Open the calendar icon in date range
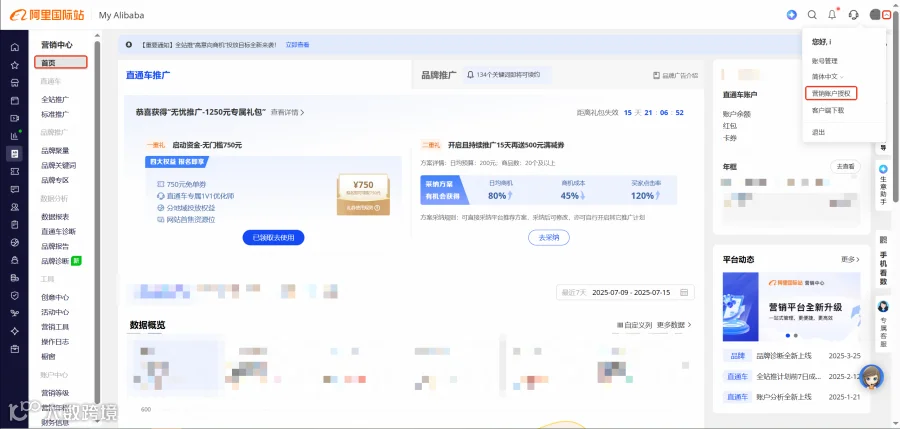The image size is (900, 429). (x=684, y=292)
